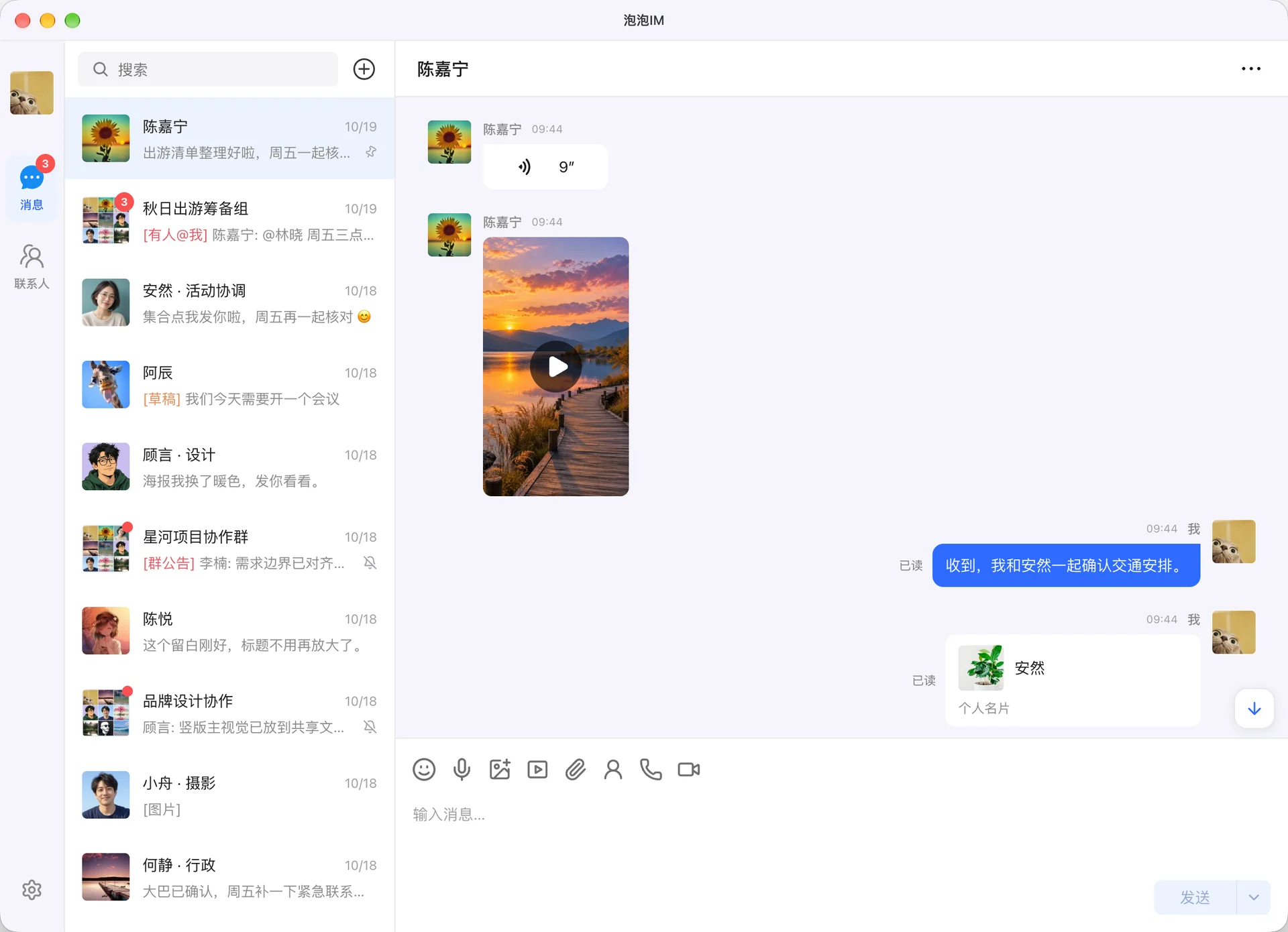Open the 安然 · 活动协调 conversation
1288x932 pixels.
pyautogui.click(x=229, y=302)
